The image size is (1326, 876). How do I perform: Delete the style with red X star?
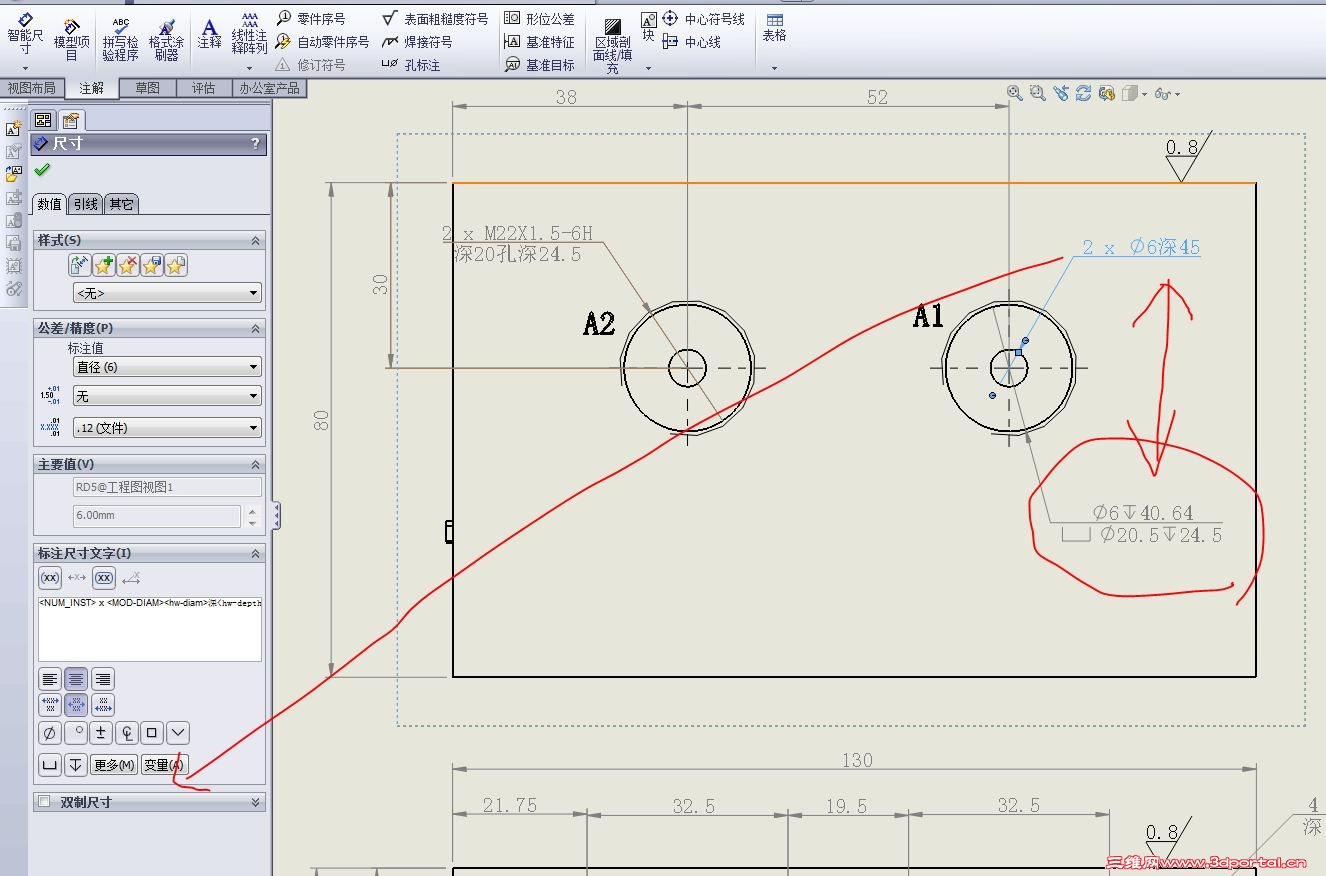coord(127,266)
